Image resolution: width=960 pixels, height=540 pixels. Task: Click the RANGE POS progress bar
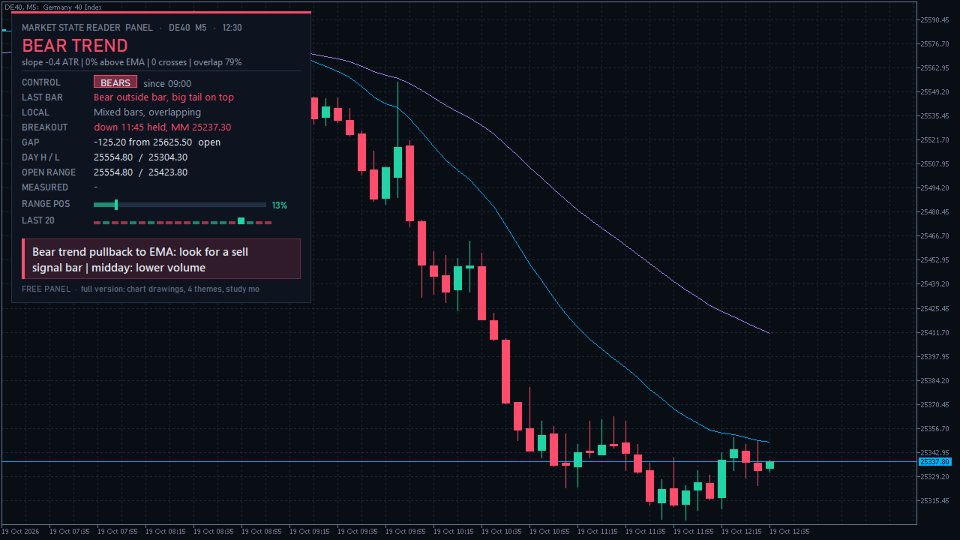[x=179, y=204]
